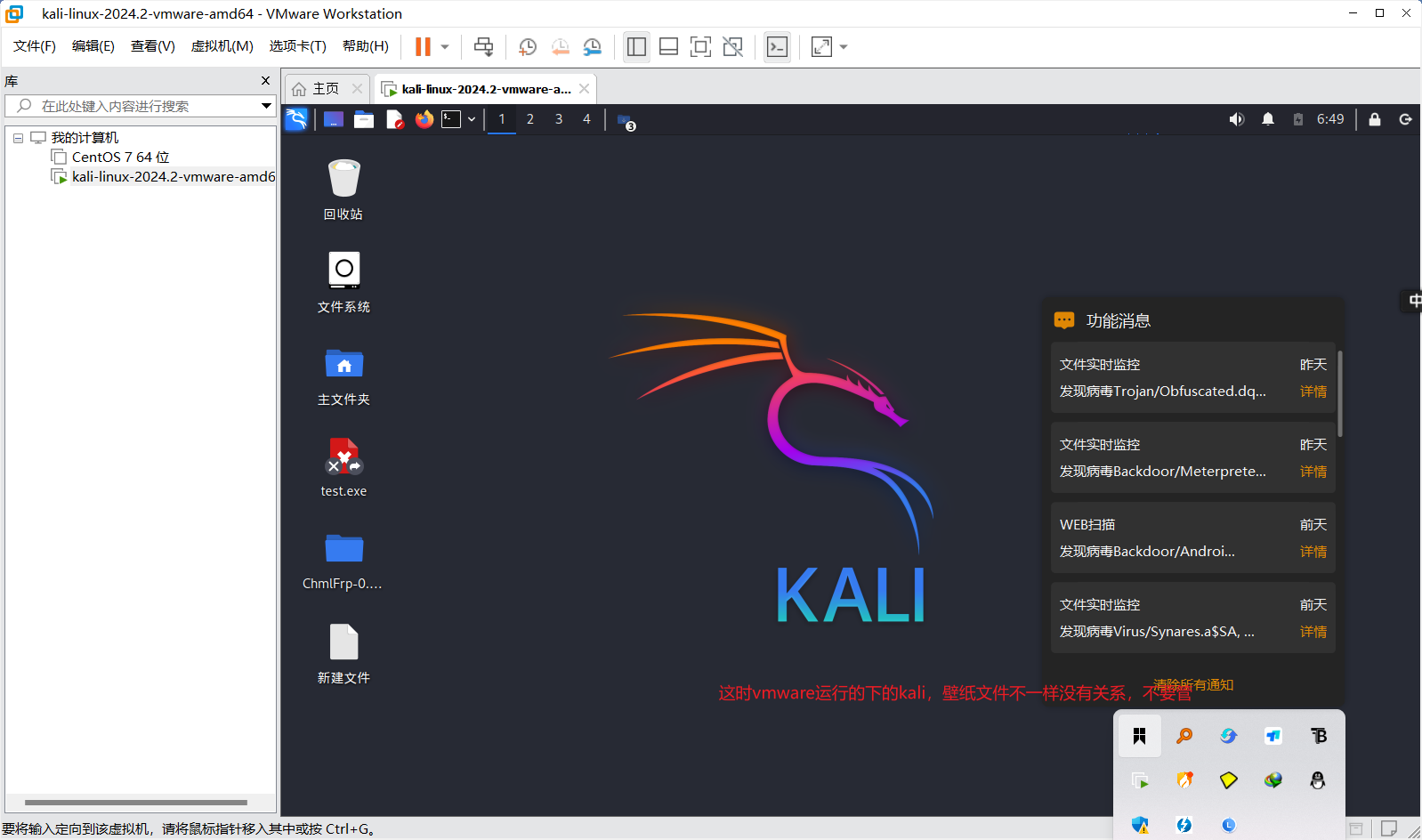Viewport: 1422px width, 840px height.
Task: Open the 编辑(E) menu
Action: (93, 46)
